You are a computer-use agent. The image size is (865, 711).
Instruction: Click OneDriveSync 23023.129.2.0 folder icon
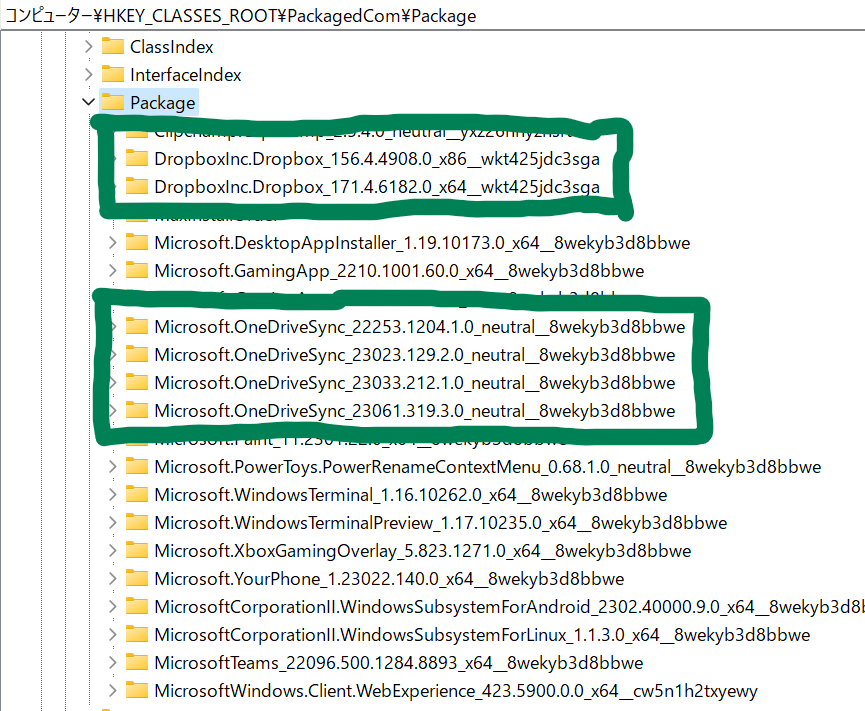pos(137,354)
